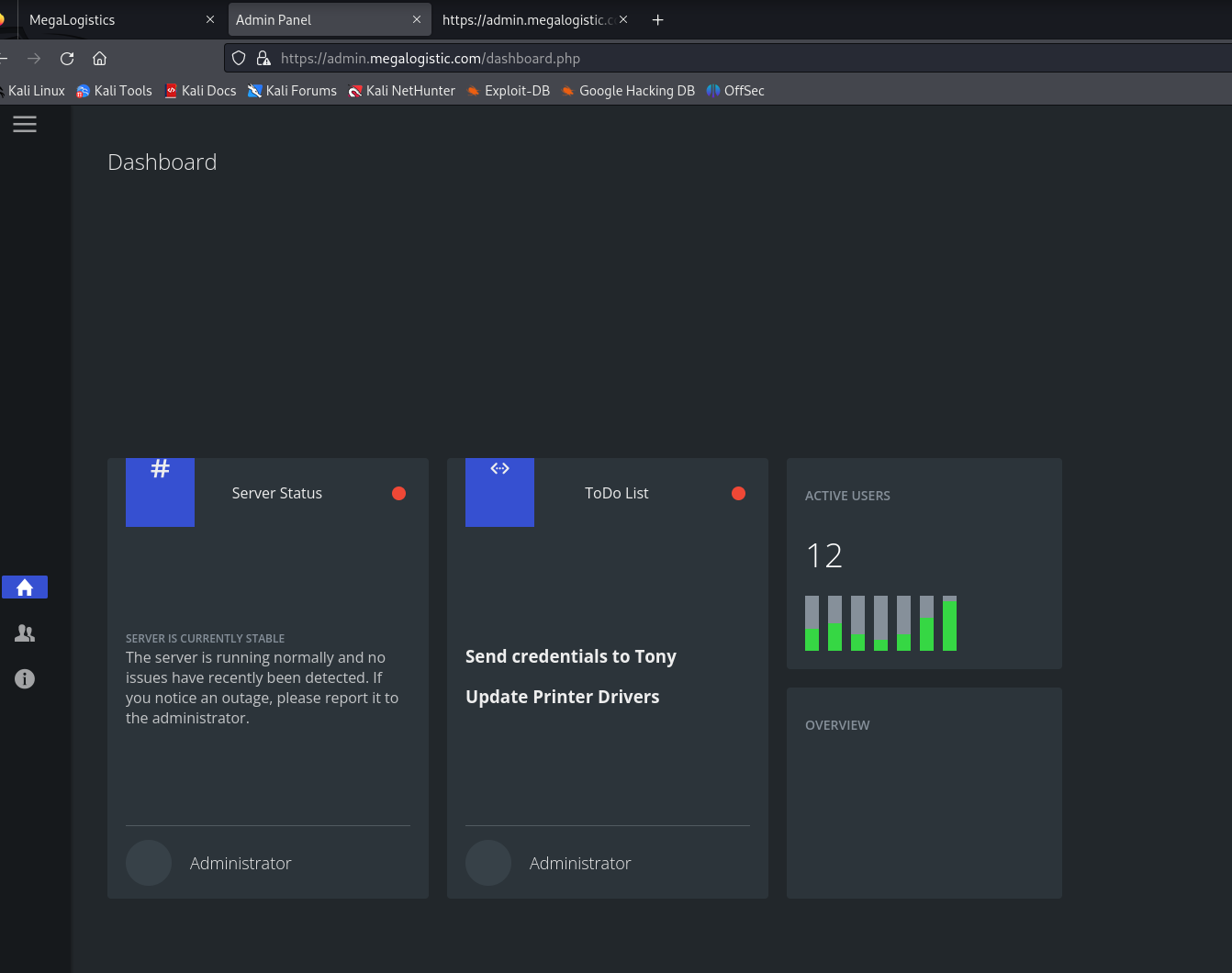Click the red status dot on Server Status
1232x973 pixels.
click(398, 494)
